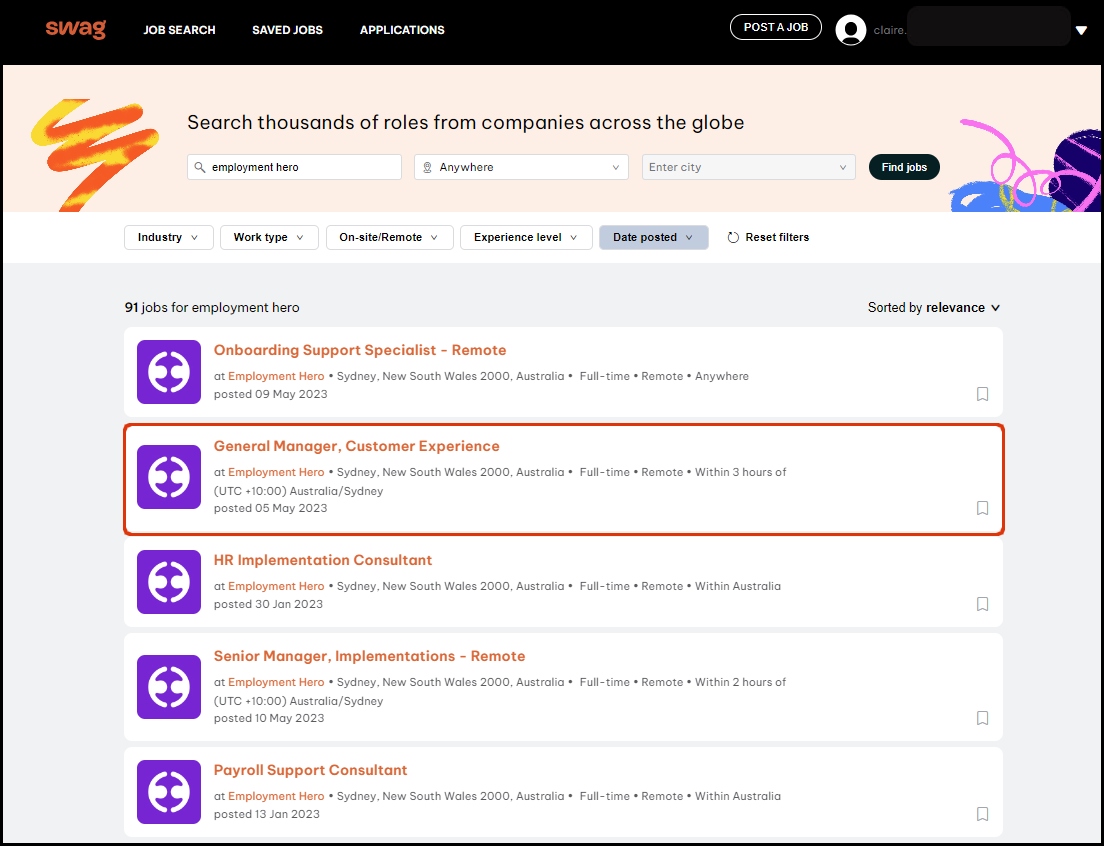
Task: Click the Swag logo
Action: click(75, 29)
